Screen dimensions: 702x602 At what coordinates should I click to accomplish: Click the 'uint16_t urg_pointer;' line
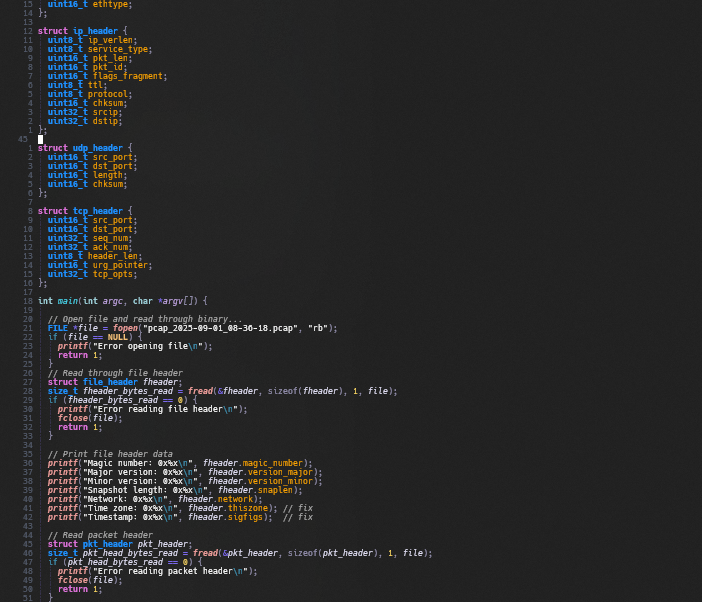coord(100,265)
